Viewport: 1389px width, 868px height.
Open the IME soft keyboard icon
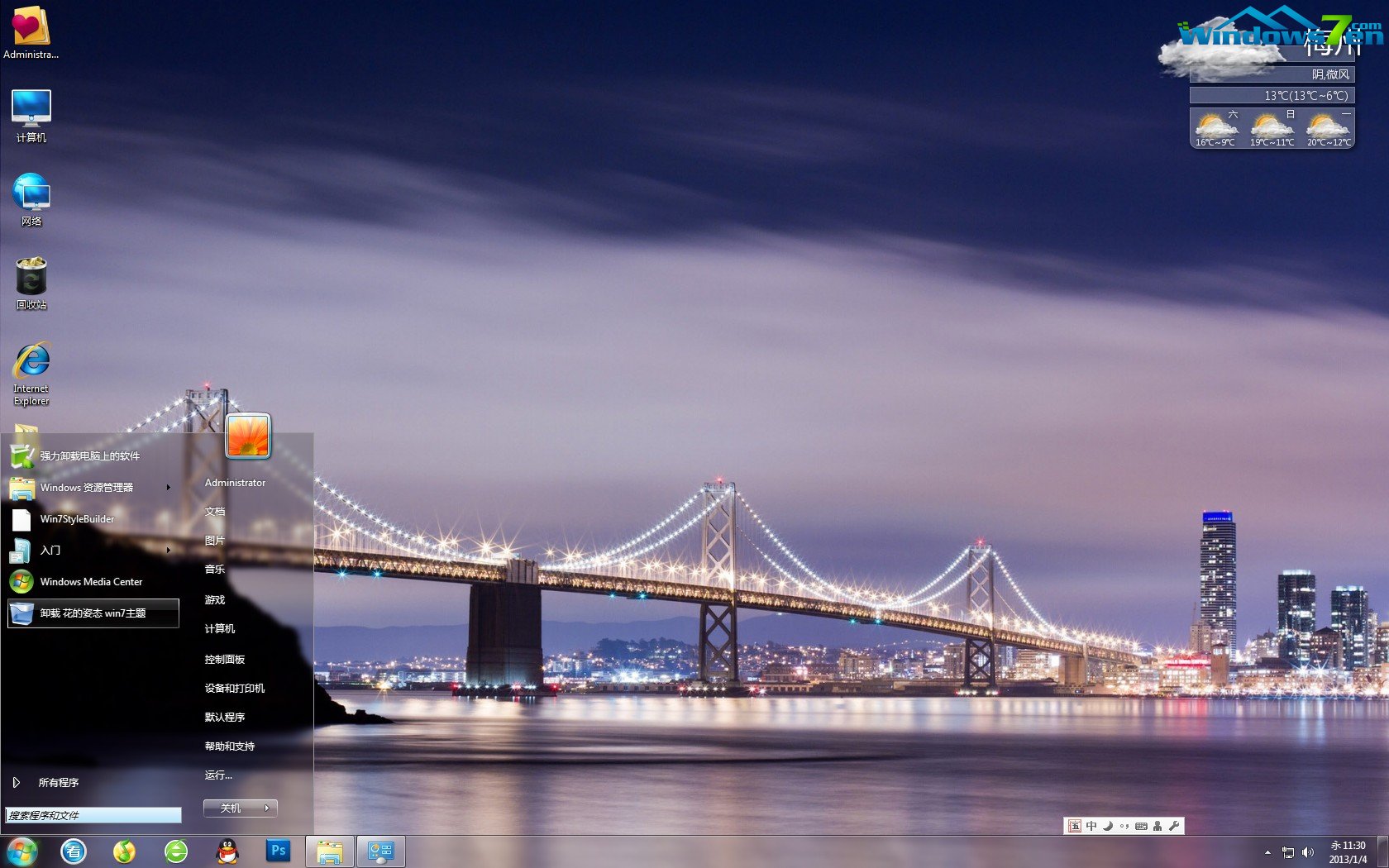[1141, 826]
